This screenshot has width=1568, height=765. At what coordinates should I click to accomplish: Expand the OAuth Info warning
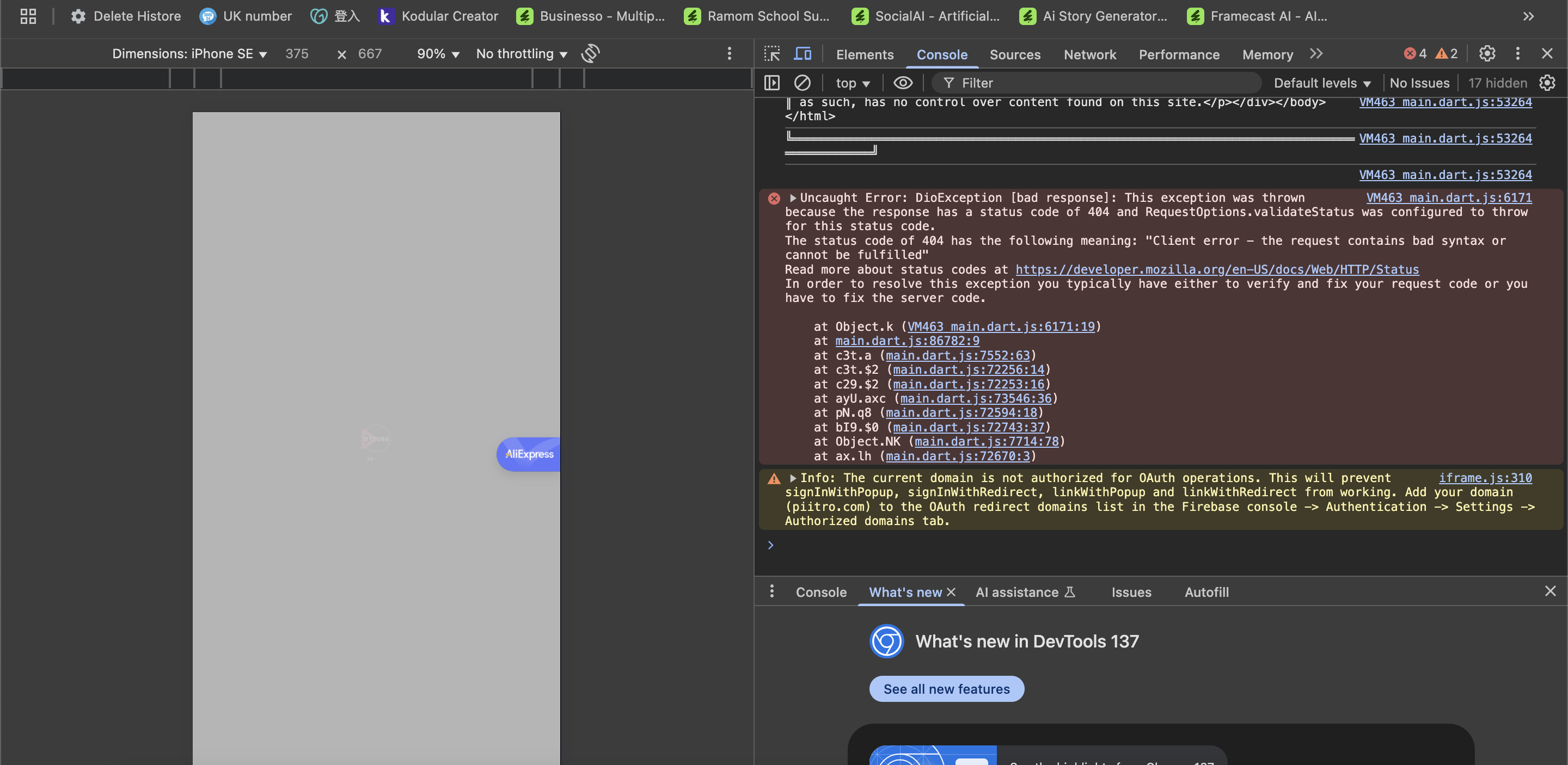(x=793, y=479)
